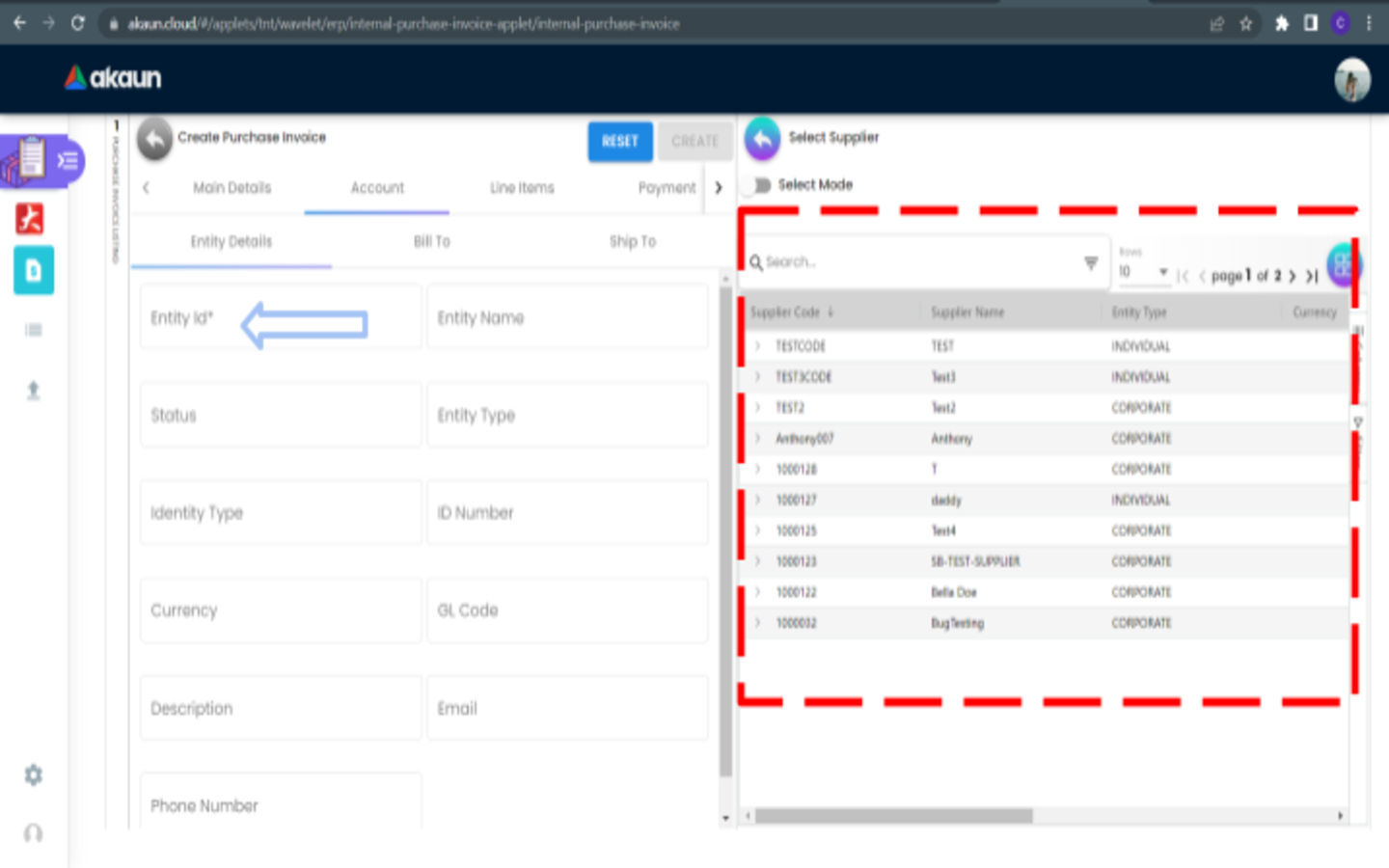This screenshot has height=868, width=1389.
Task: Go to the first page of suppliers
Action: pos(1183,276)
